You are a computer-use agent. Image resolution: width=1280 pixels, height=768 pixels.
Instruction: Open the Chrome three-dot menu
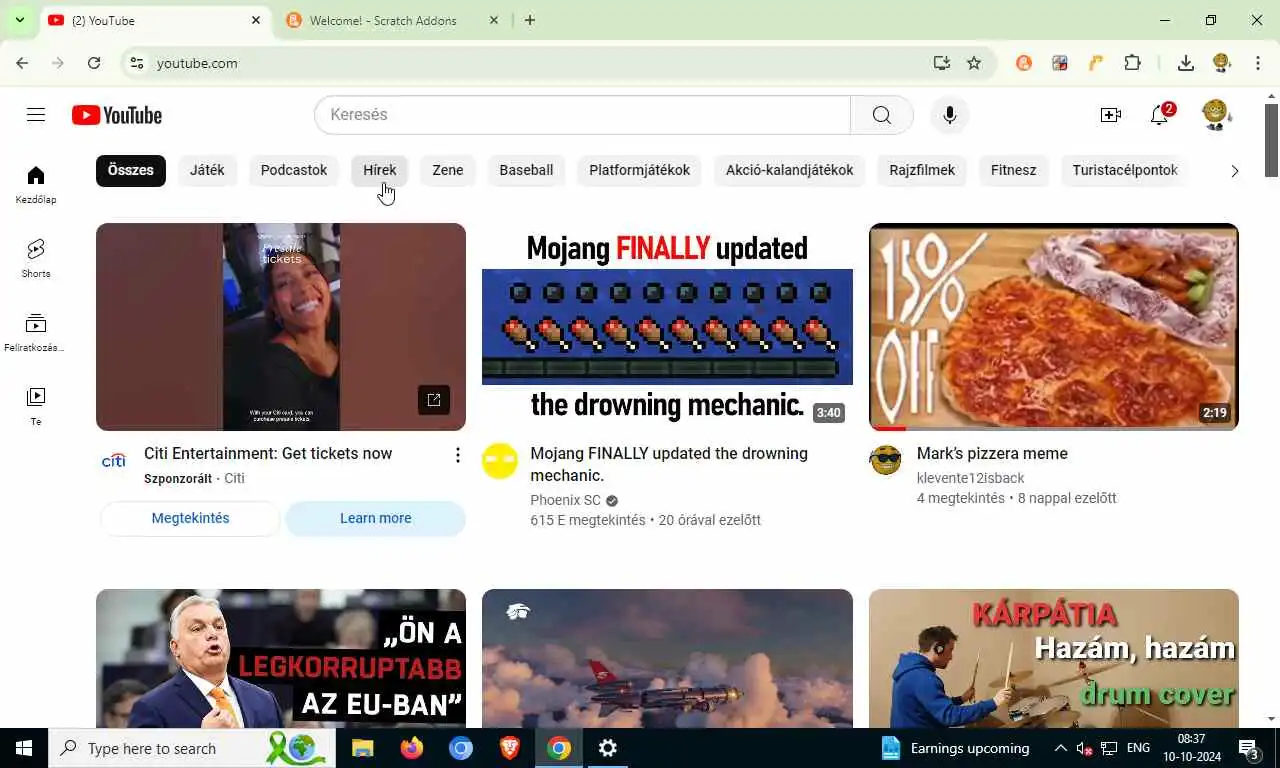(x=1258, y=63)
